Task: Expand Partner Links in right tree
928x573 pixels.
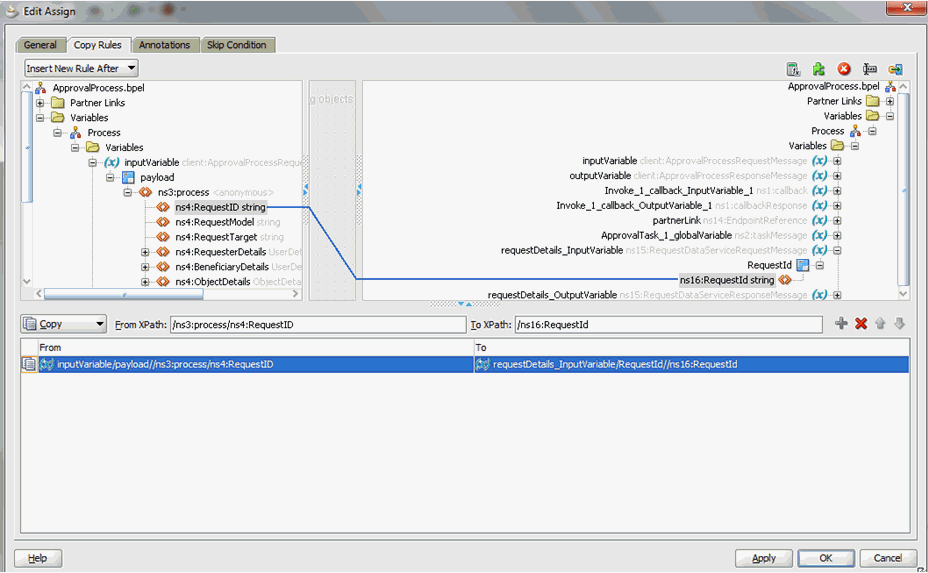Action: [x=890, y=101]
